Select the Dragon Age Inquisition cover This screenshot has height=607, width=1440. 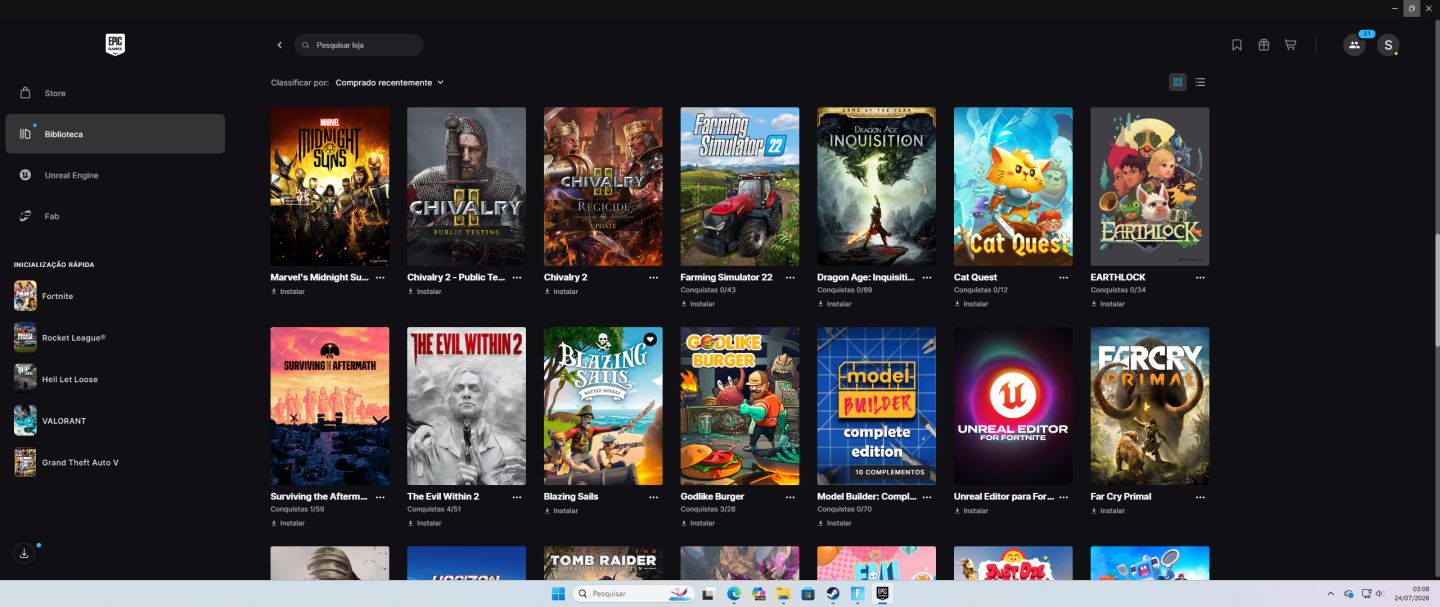coord(876,187)
